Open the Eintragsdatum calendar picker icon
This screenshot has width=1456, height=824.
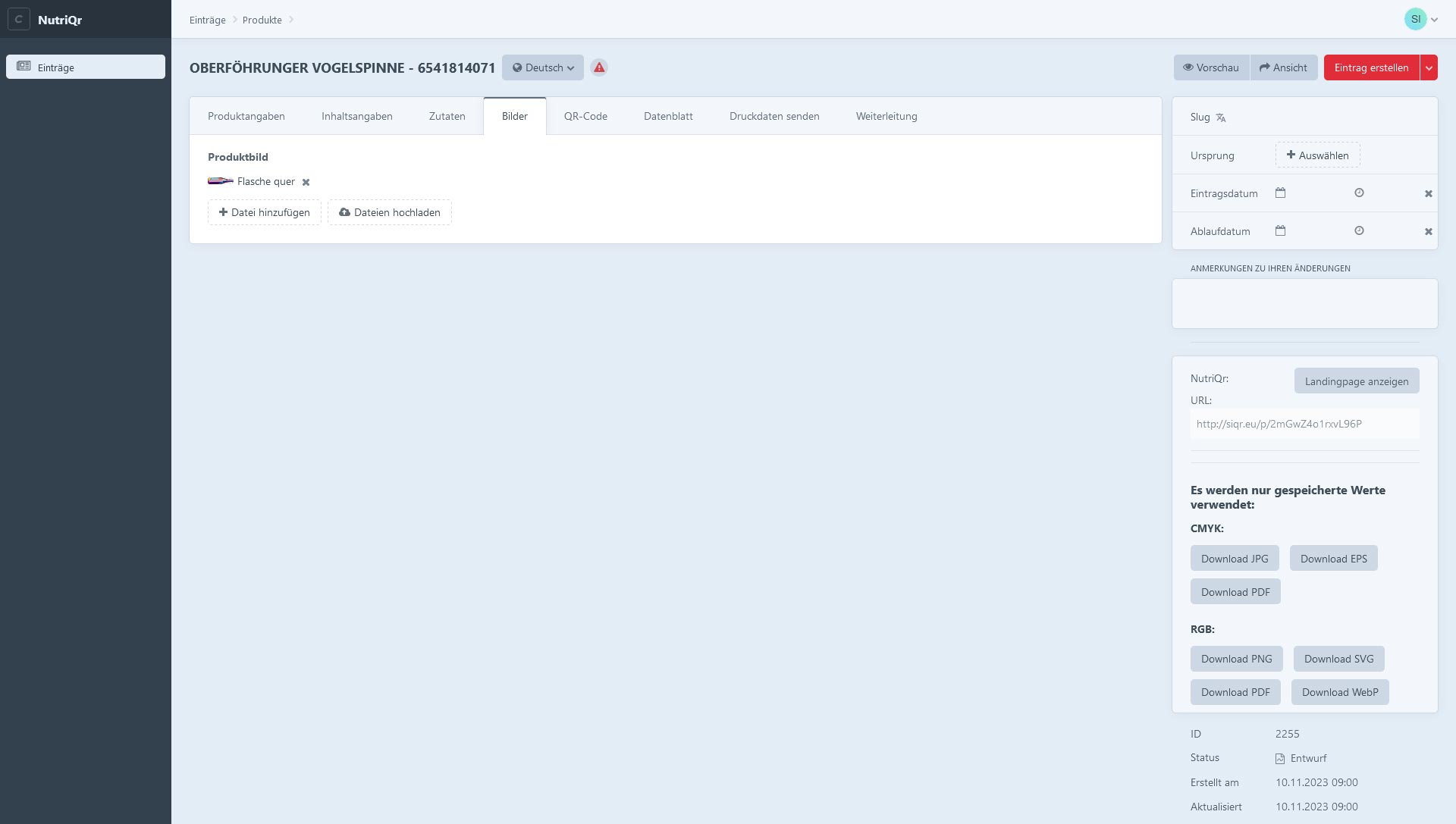1280,193
